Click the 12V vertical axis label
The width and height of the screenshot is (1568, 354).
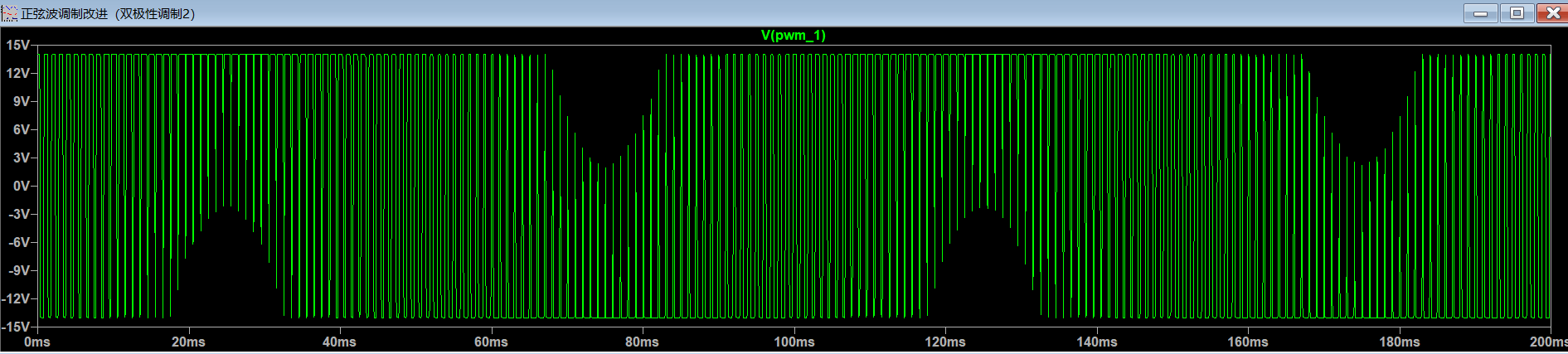click(18, 74)
